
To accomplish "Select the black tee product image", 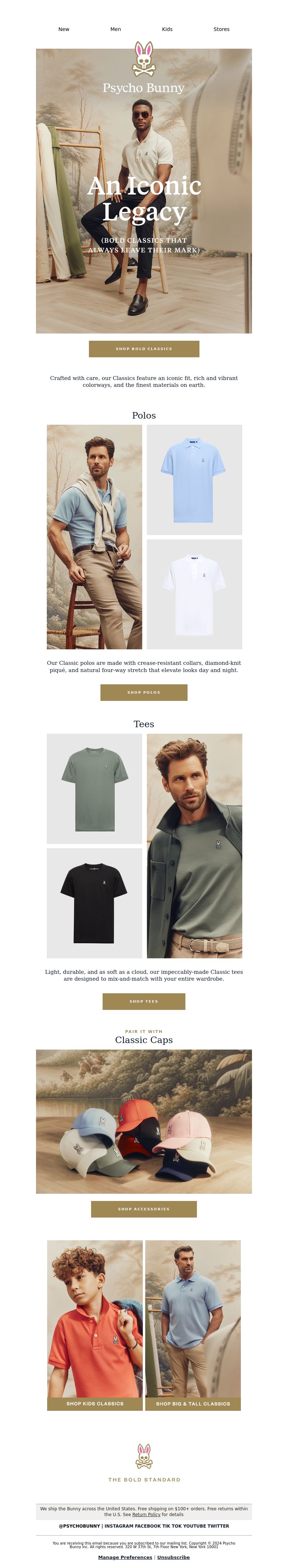I will click(94, 903).
